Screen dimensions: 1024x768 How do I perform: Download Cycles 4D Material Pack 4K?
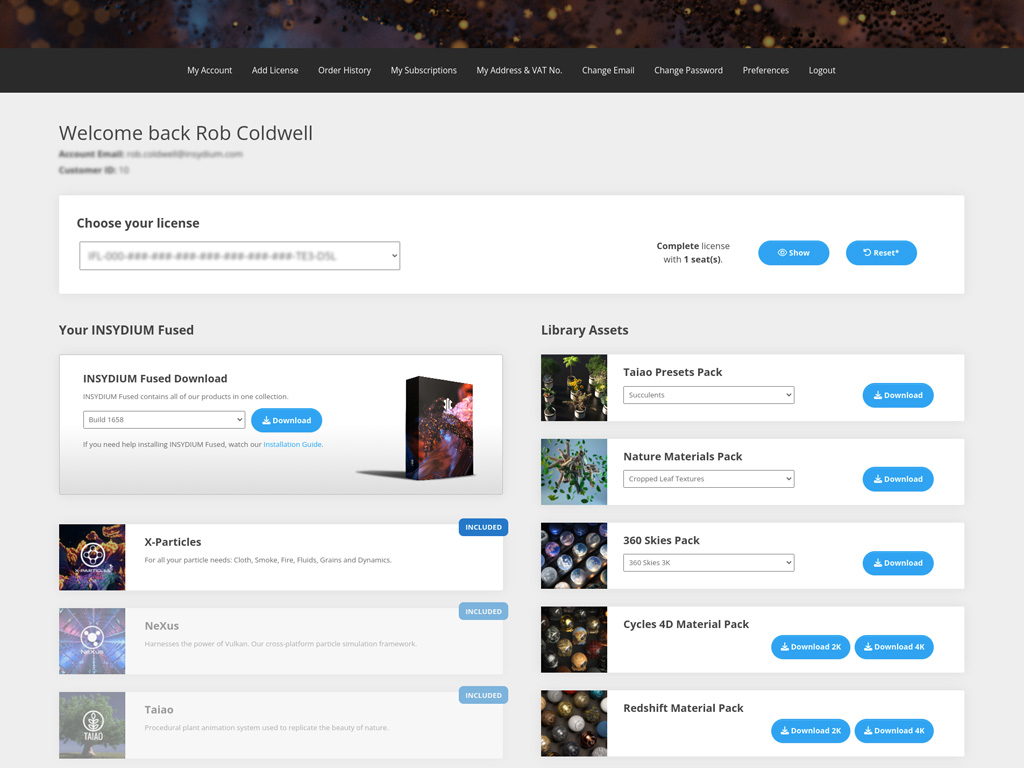[x=893, y=647]
